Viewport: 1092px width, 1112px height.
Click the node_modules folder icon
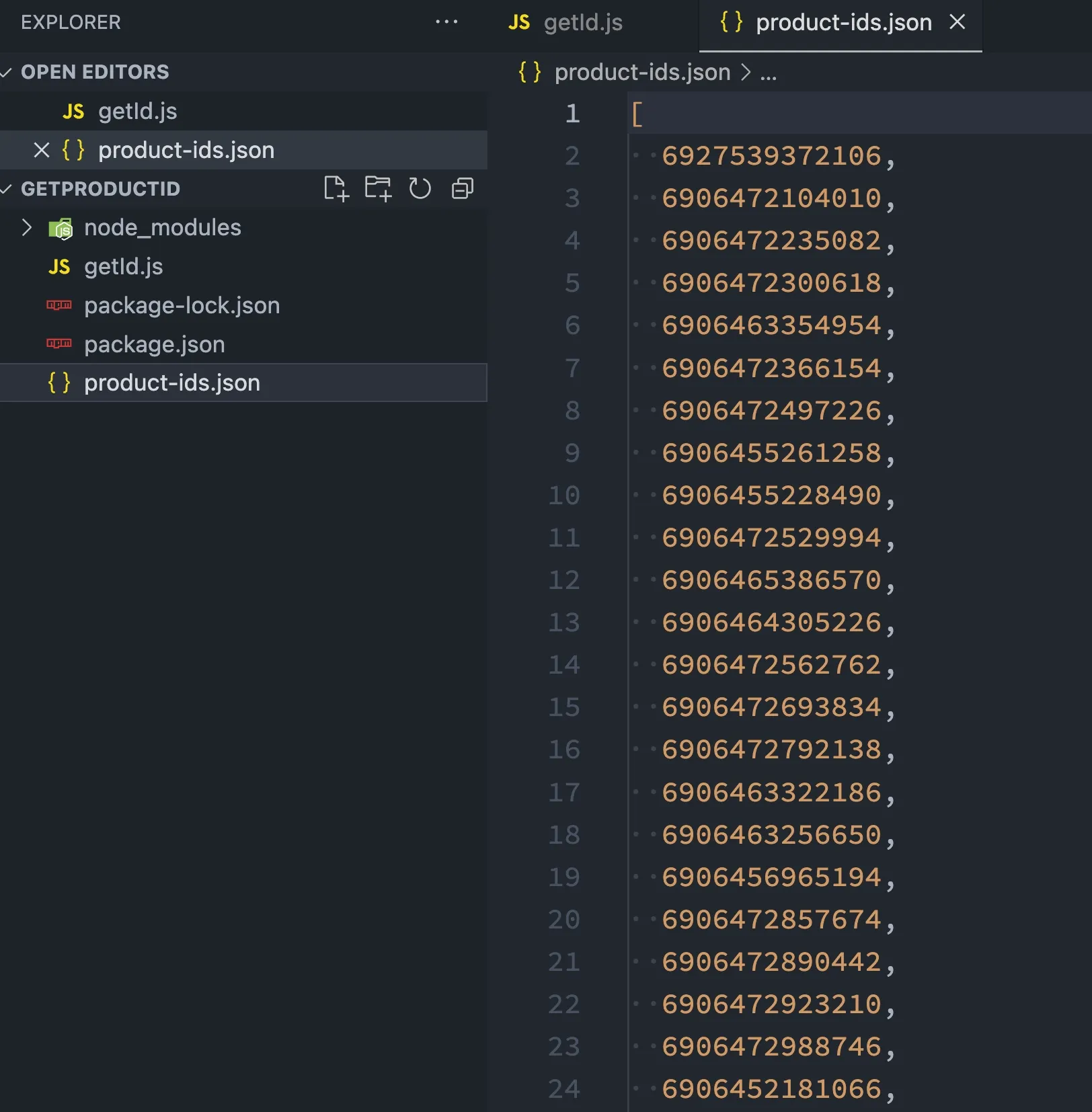[61, 229]
